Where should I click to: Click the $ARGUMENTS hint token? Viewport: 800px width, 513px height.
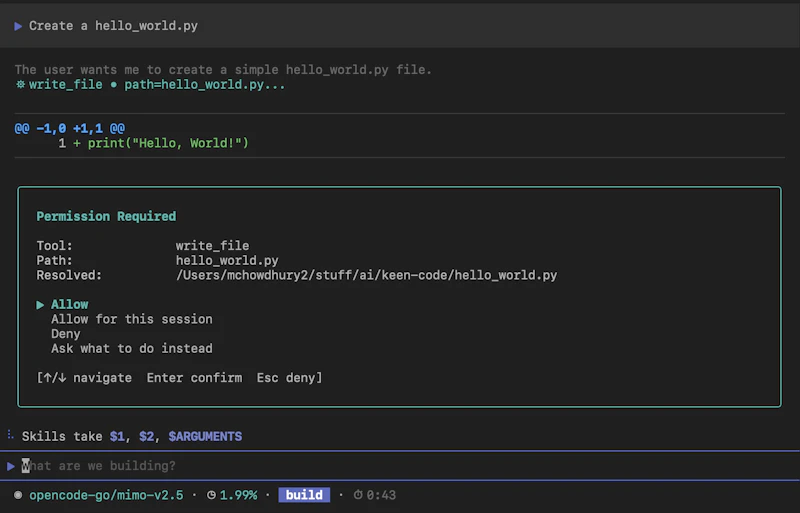[x=205, y=436]
